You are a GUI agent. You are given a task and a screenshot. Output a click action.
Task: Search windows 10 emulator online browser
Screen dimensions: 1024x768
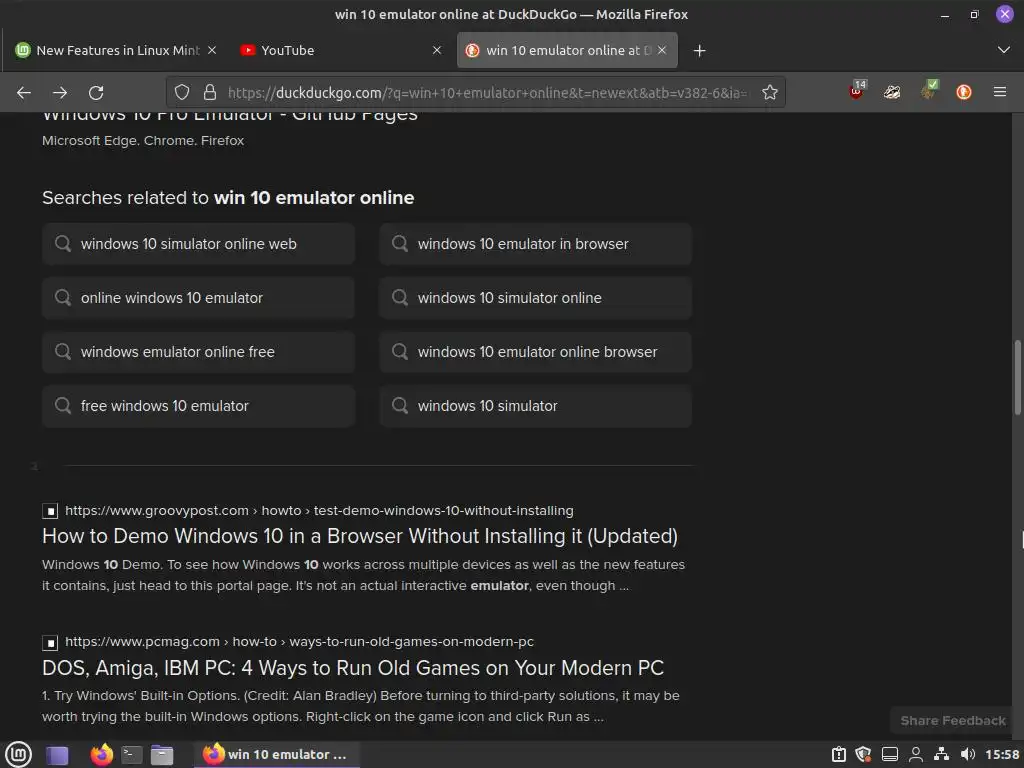(x=536, y=352)
